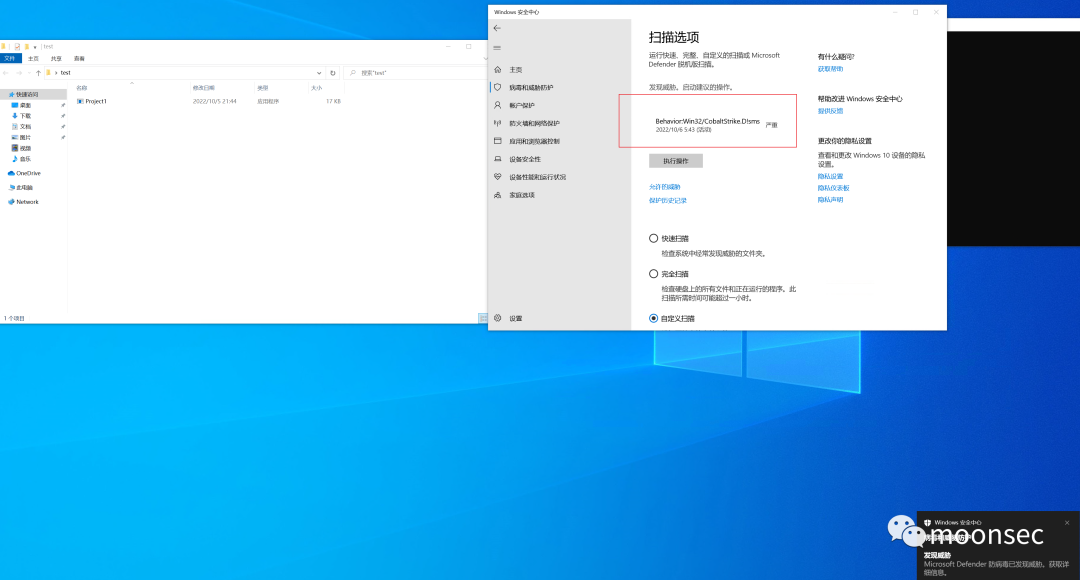Click Explorer forward navigation arrow
Screen dimensions: 1080x580
[19, 72]
